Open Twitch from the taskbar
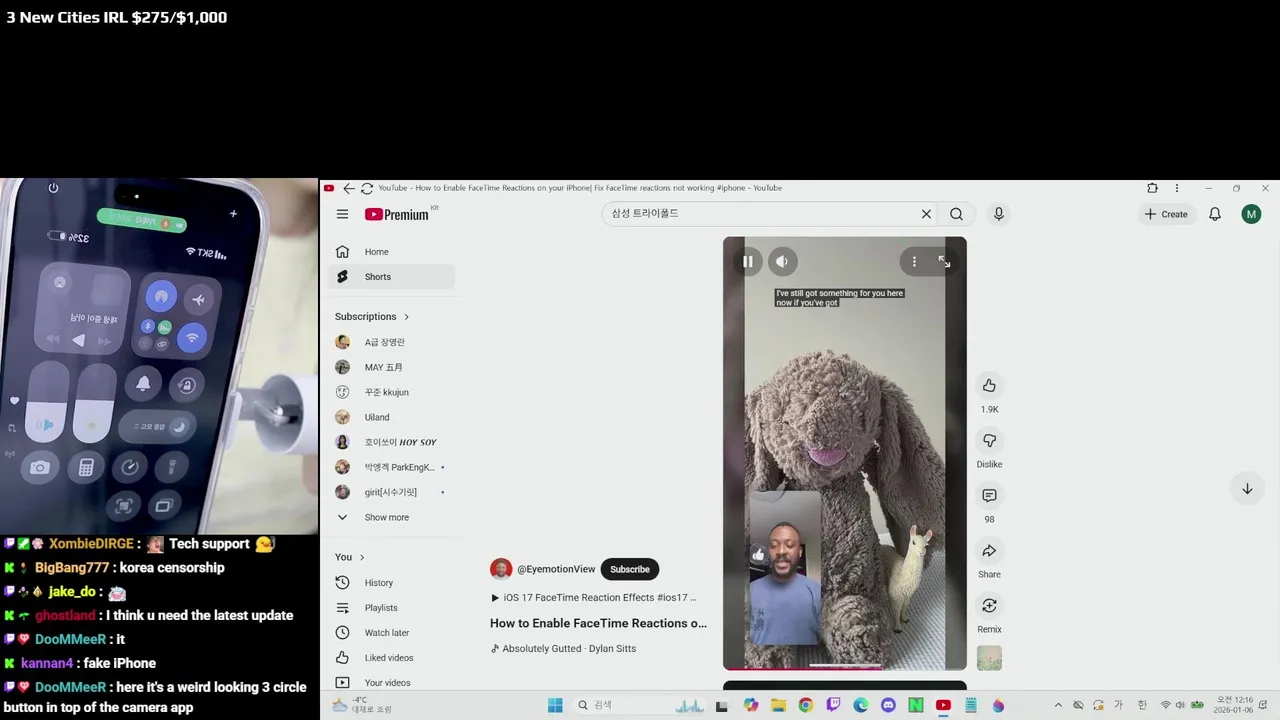 tap(833, 705)
